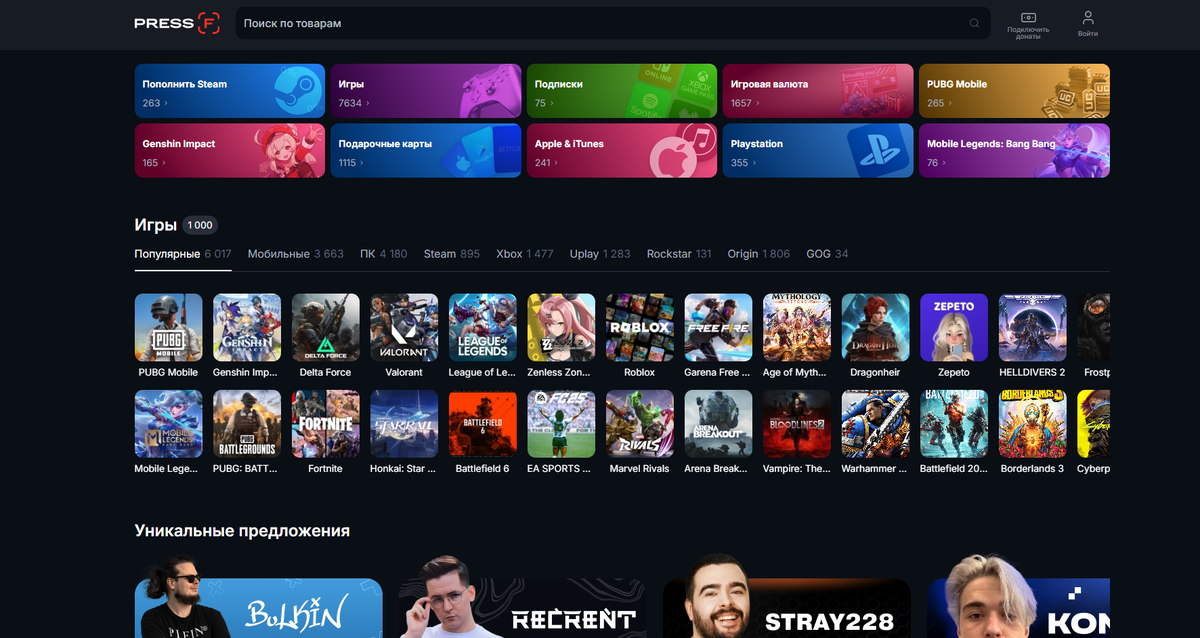This screenshot has height=638, width=1200.
Task: Open the PUBG Mobile category card
Action: [x=1014, y=91]
